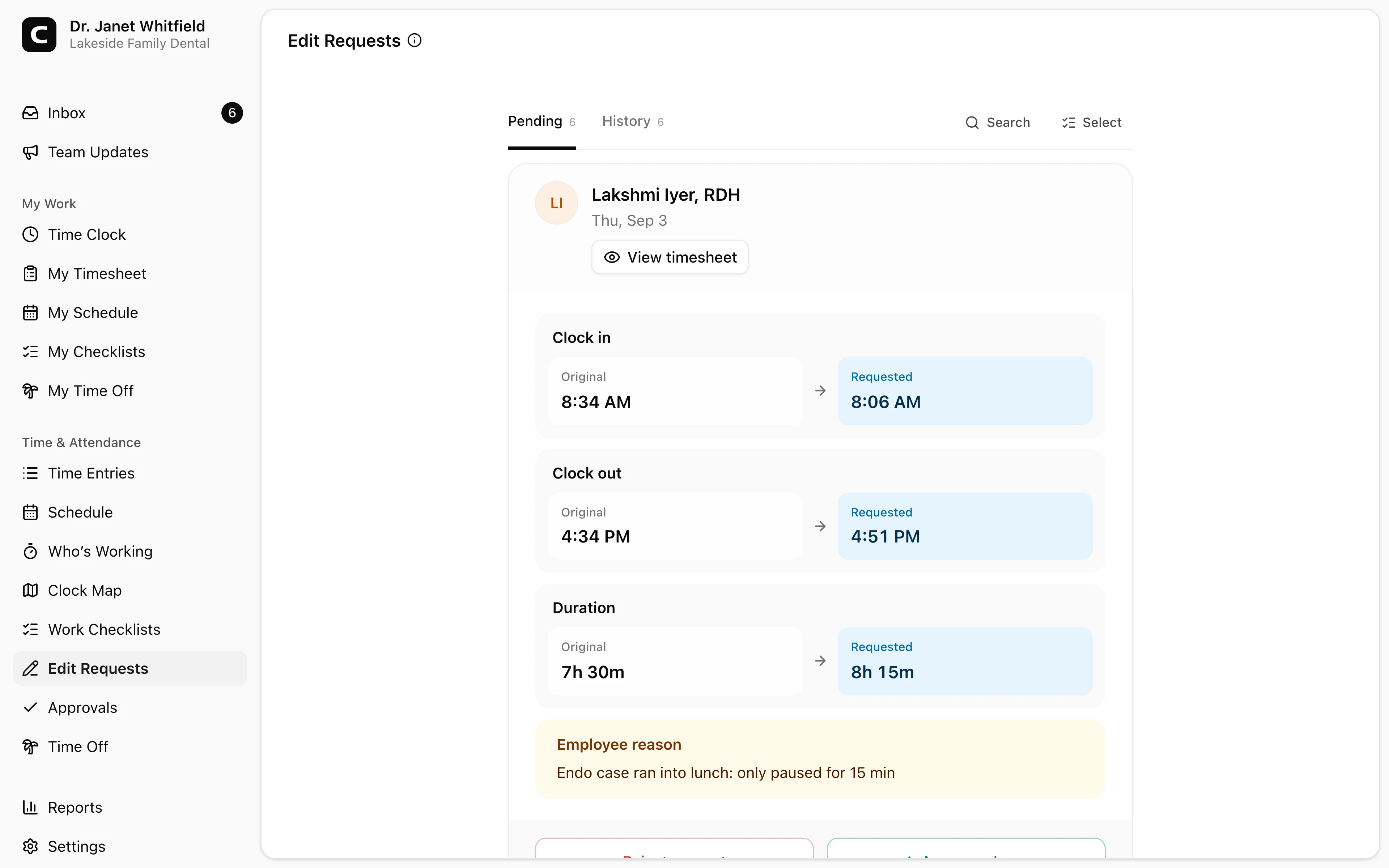Click the requested duration "8h 15m"
Viewport: 1389px width, 868px height.
882,672
